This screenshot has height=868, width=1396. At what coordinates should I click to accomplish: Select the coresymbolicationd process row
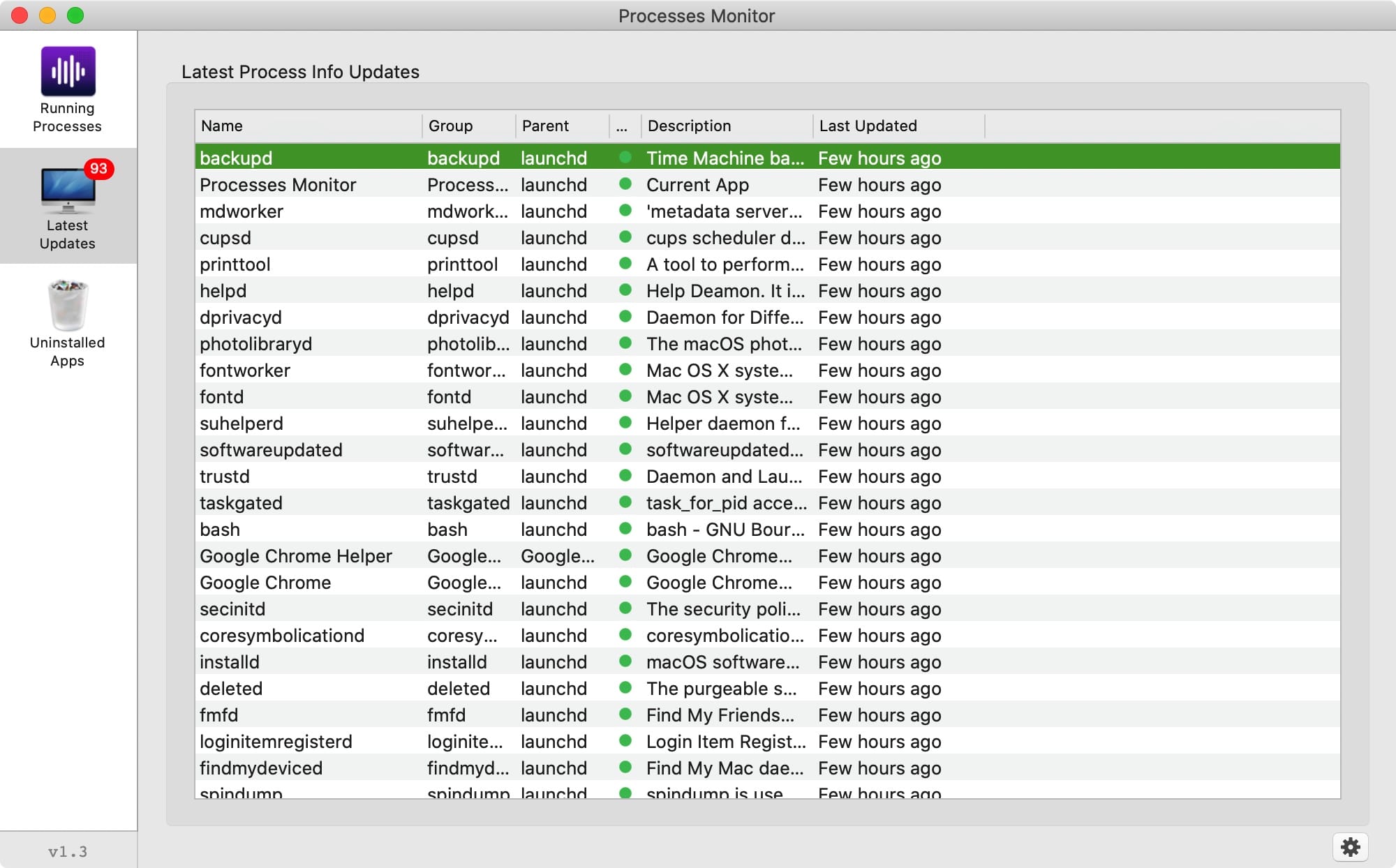(x=768, y=636)
